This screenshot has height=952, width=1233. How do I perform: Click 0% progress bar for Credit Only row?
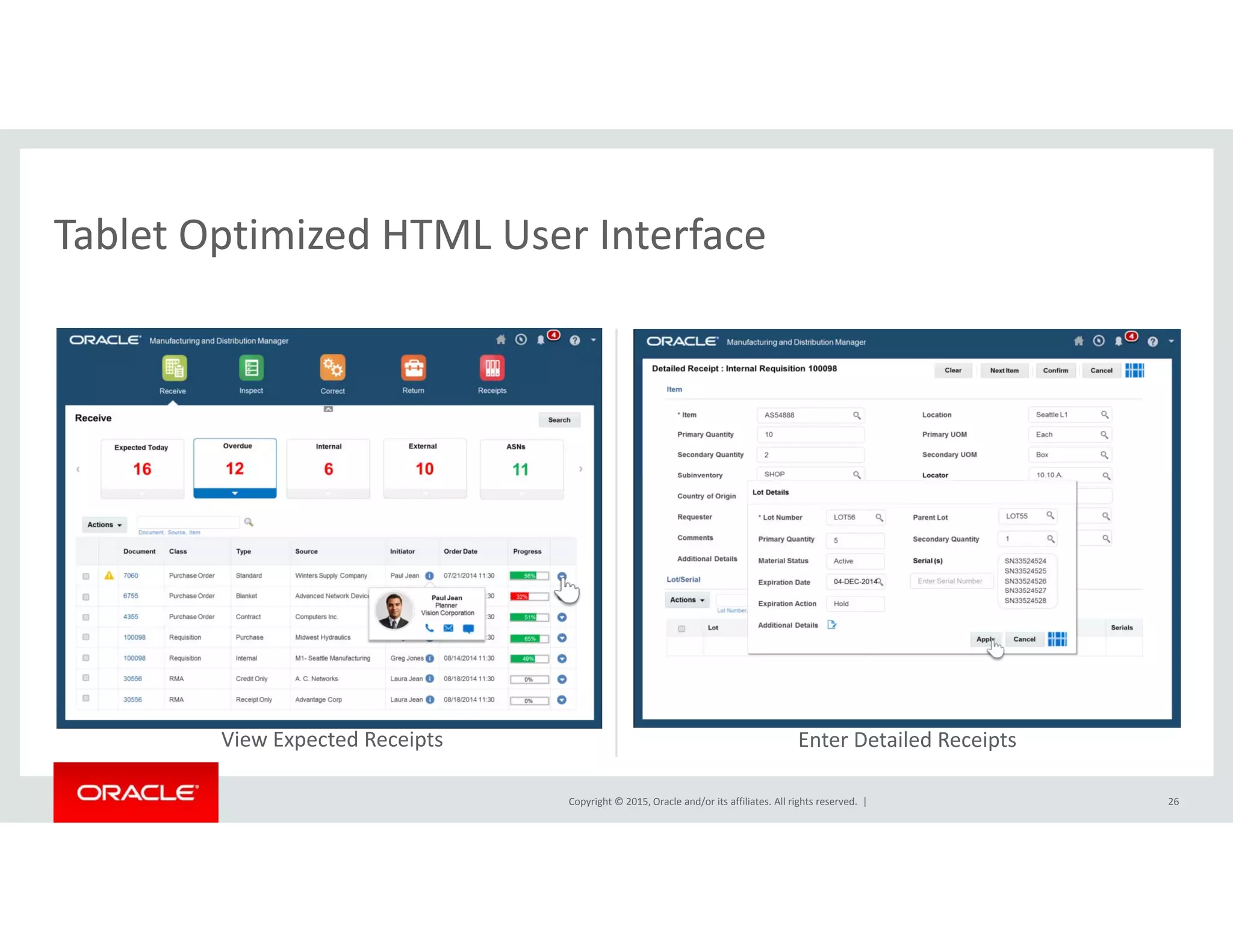(529, 679)
